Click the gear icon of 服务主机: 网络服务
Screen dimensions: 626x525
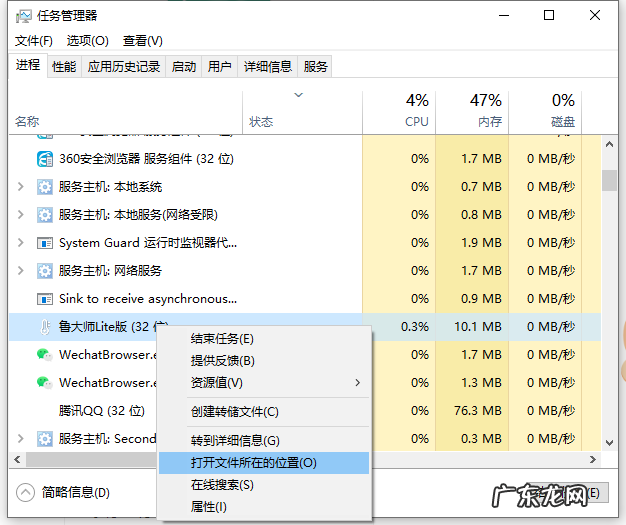pos(45,271)
